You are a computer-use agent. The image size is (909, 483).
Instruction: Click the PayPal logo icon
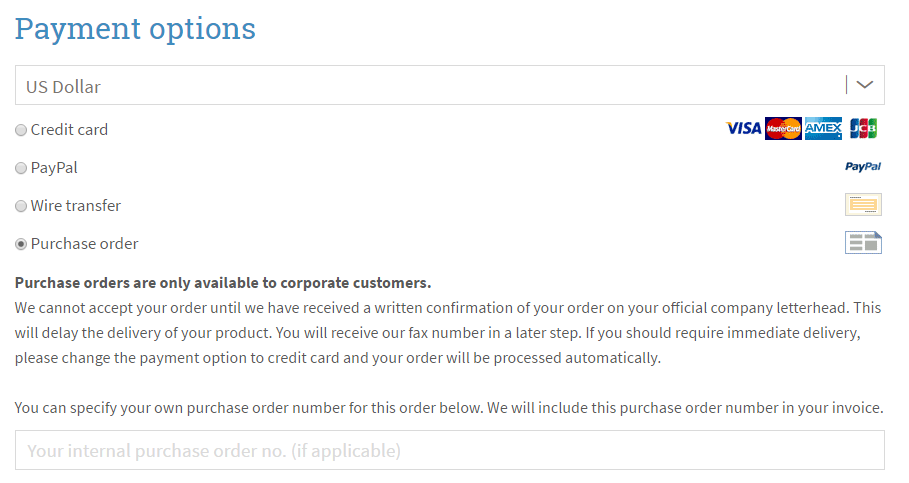tap(863, 167)
